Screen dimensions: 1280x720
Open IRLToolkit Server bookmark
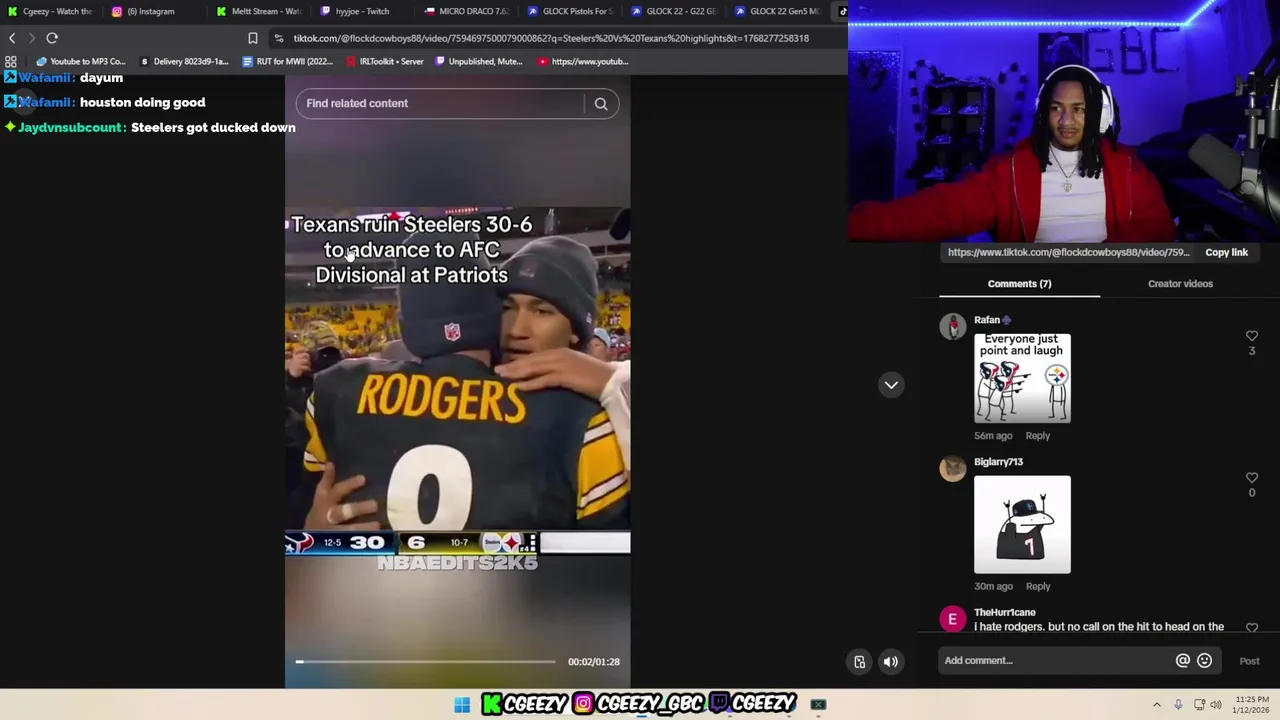tap(385, 61)
